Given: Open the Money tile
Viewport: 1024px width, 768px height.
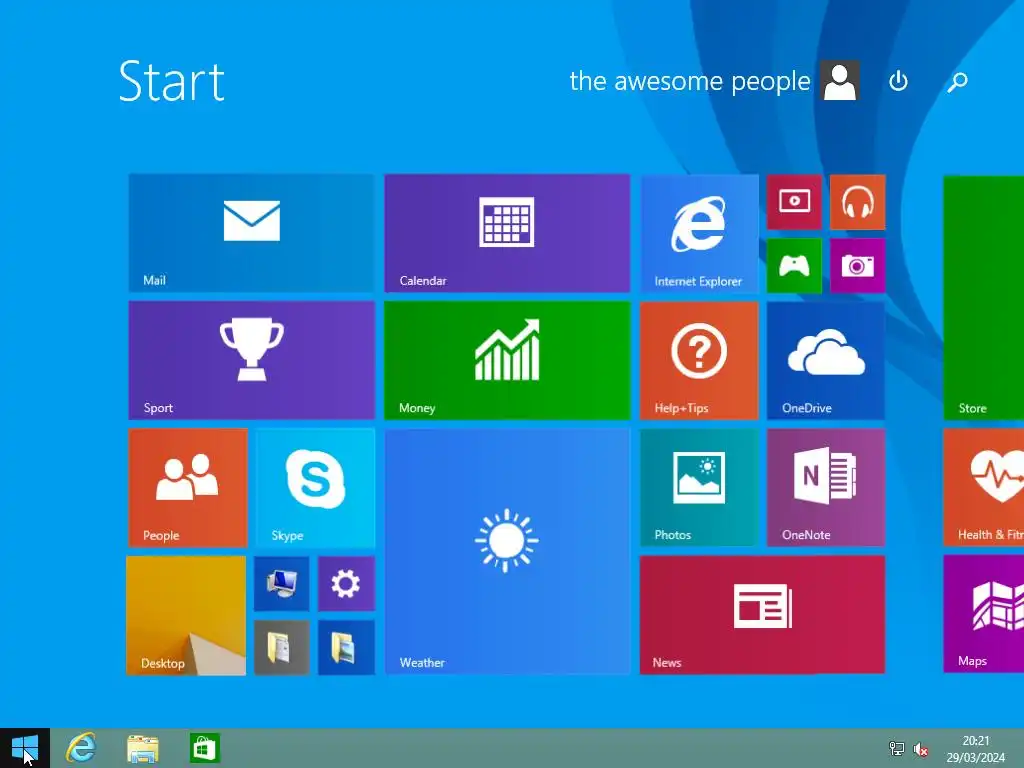Looking at the screenshot, I should [x=507, y=360].
